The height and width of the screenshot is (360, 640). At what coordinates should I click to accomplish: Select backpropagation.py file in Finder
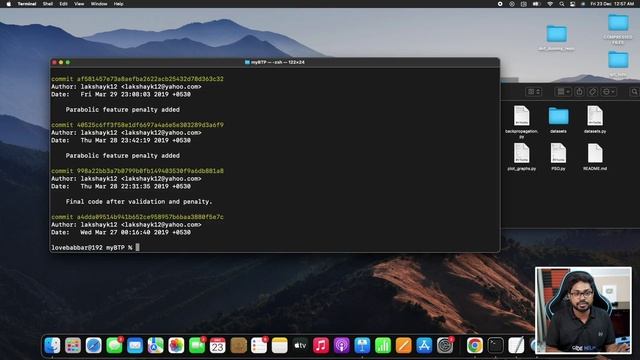(522, 122)
